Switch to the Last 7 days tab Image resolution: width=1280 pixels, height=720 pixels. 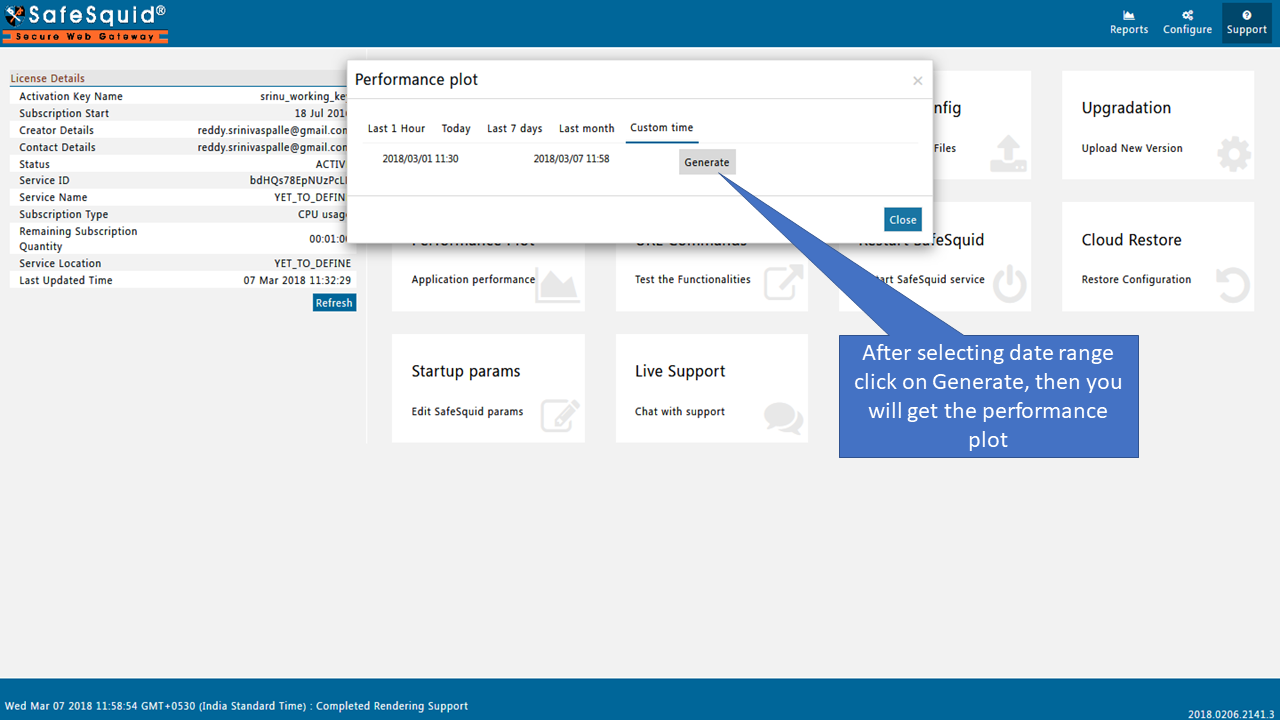pos(515,128)
